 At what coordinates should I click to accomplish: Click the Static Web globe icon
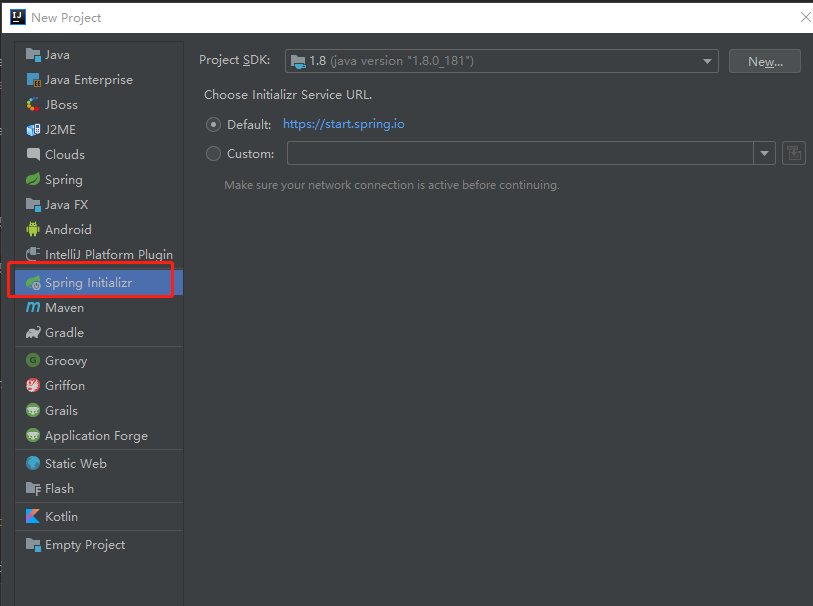point(33,463)
